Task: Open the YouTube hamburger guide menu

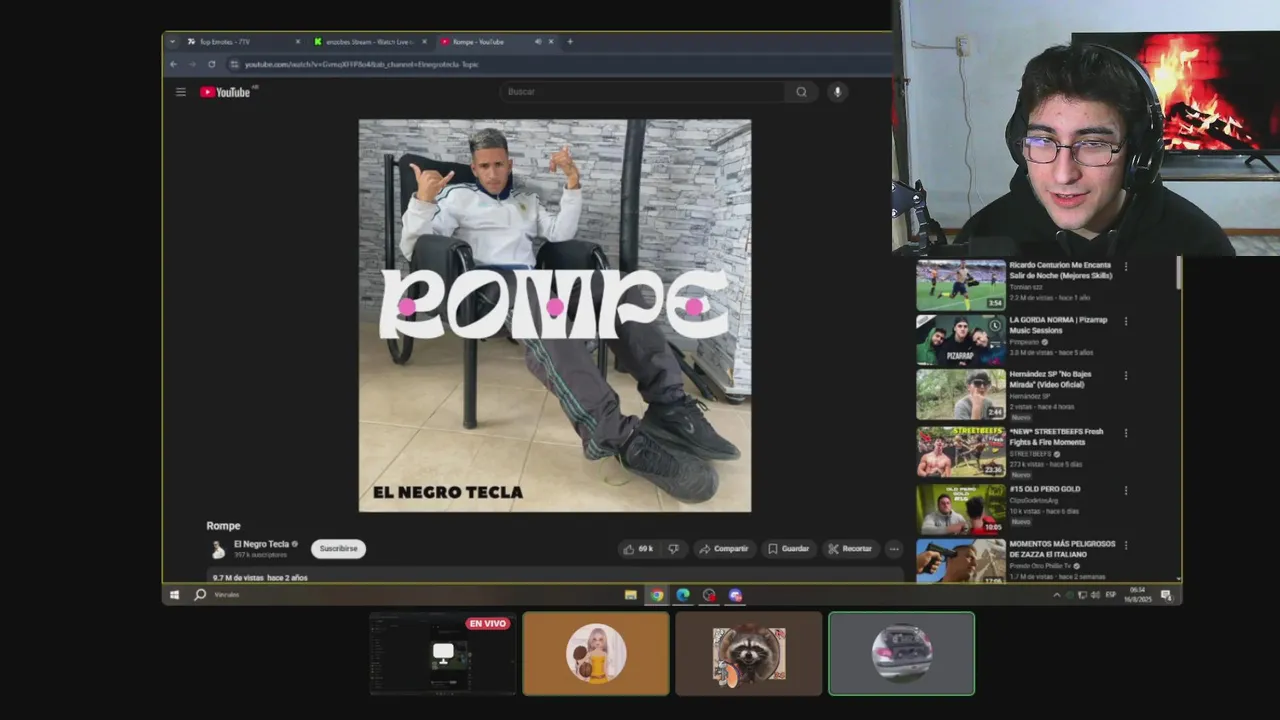Action: [x=180, y=92]
